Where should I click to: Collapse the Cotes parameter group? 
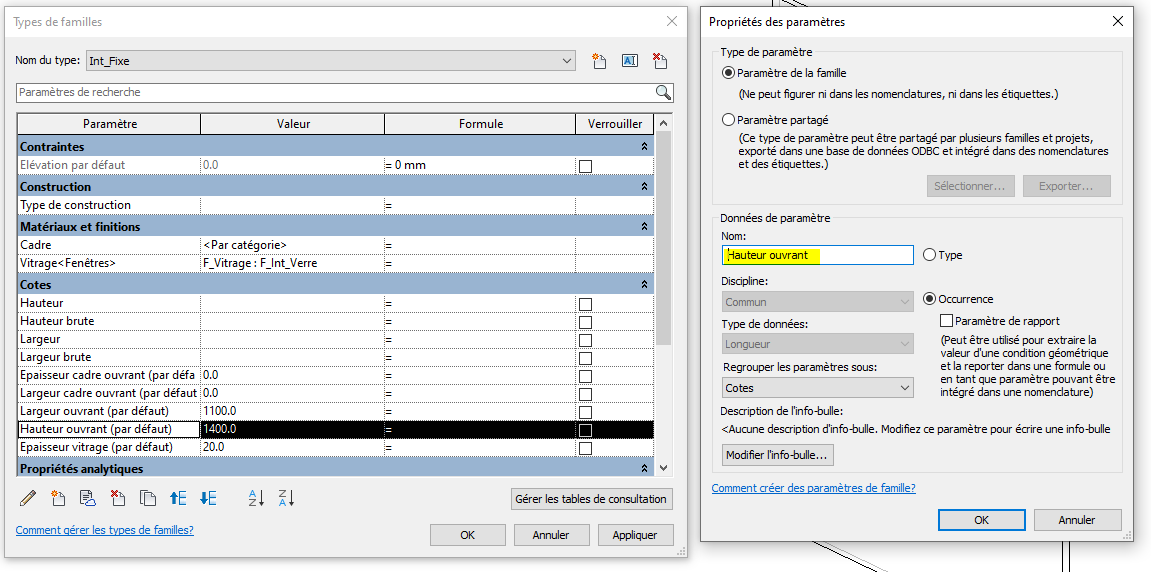pos(645,285)
